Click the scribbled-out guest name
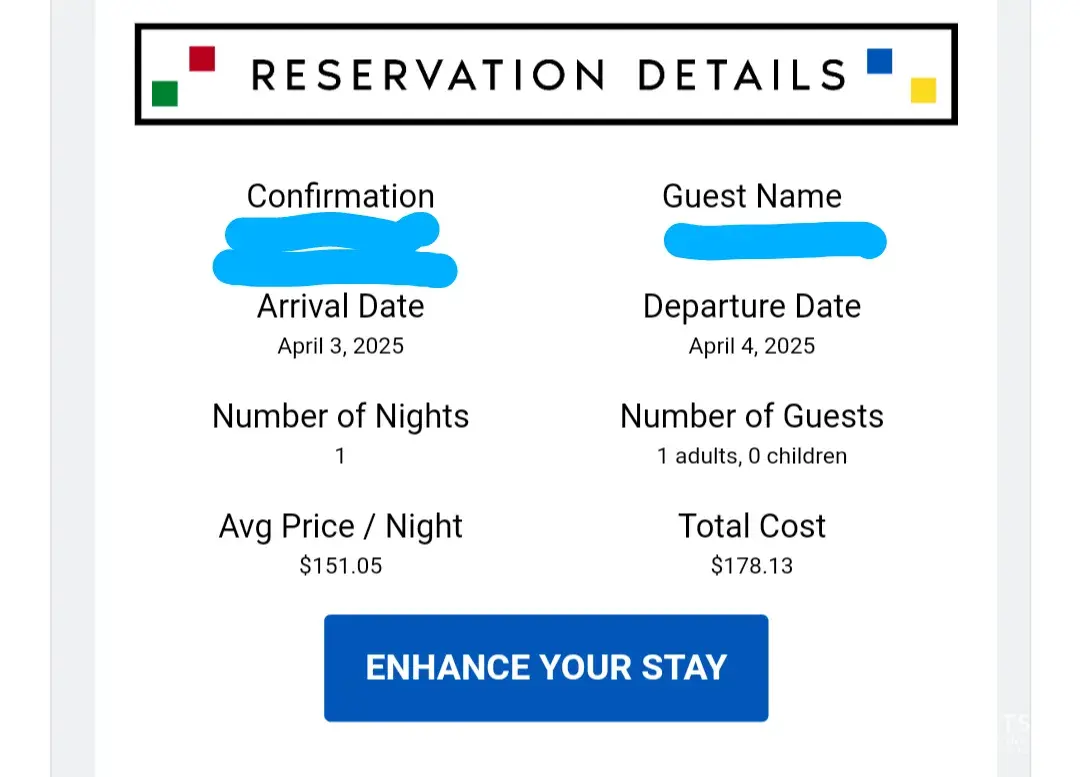The height and width of the screenshot is (777, 1080). point(775,241)
